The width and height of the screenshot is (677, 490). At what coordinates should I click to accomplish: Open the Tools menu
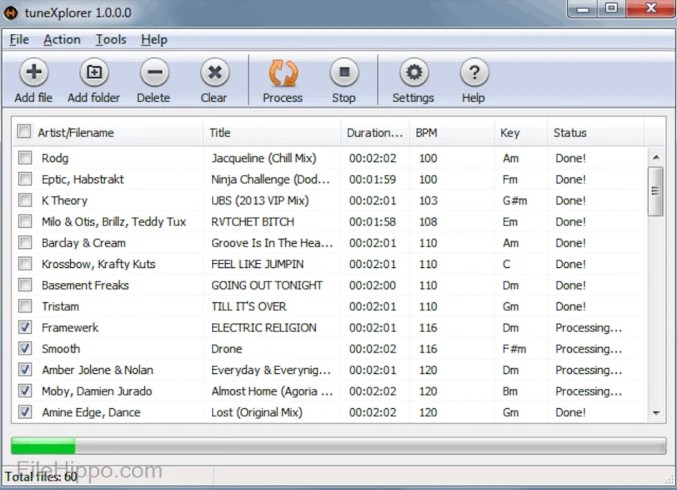coord(111,40)
